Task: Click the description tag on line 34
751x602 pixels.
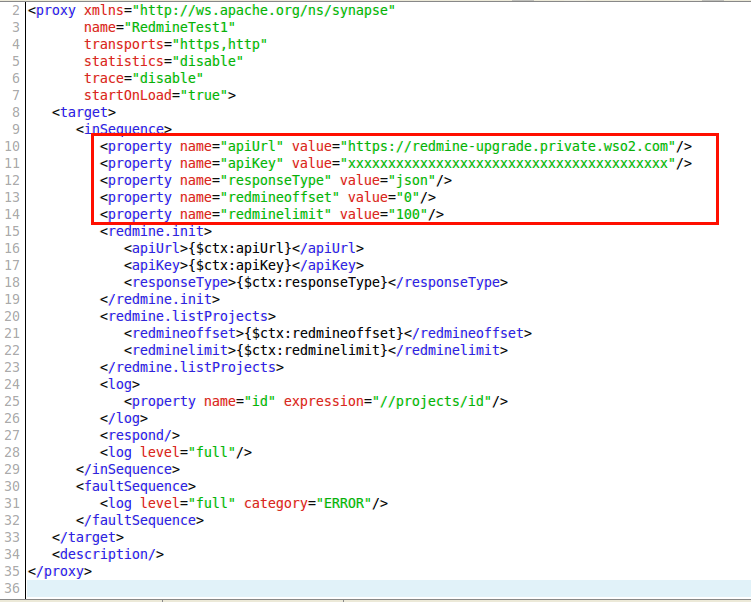Action: click(x=108, y=554)
